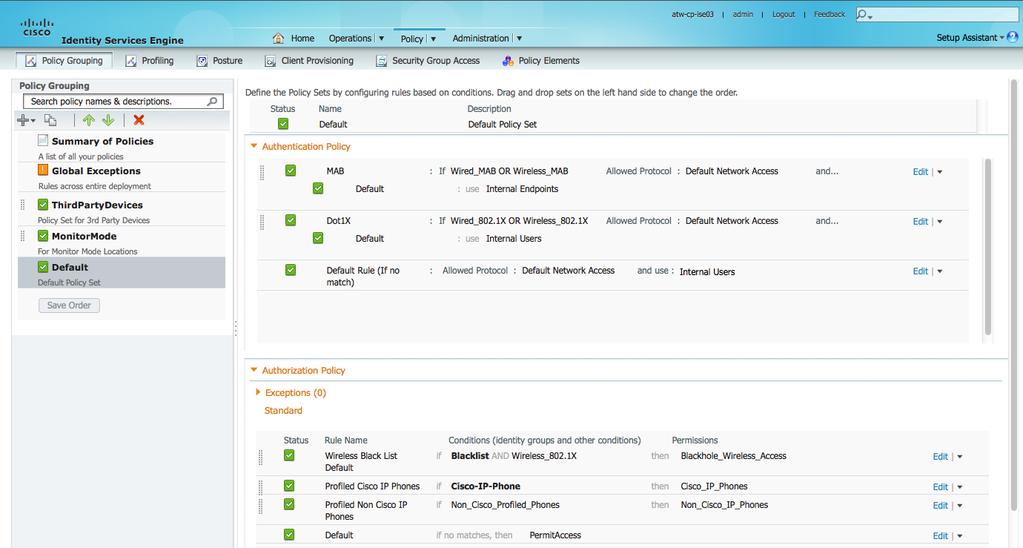This screenshot has height=548, width=1023.
Task: Click the Cisco logo
Action: tap(37, 27)
